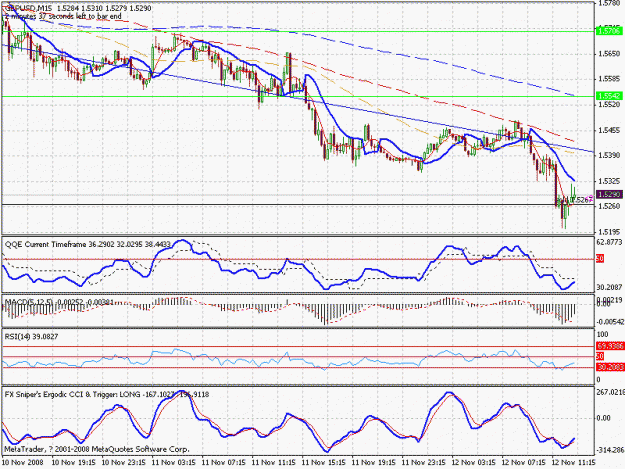Click the '12 Nov 03:15' time axis label
The height and width of the screenshot is (469, 625).
pos(474,463)
